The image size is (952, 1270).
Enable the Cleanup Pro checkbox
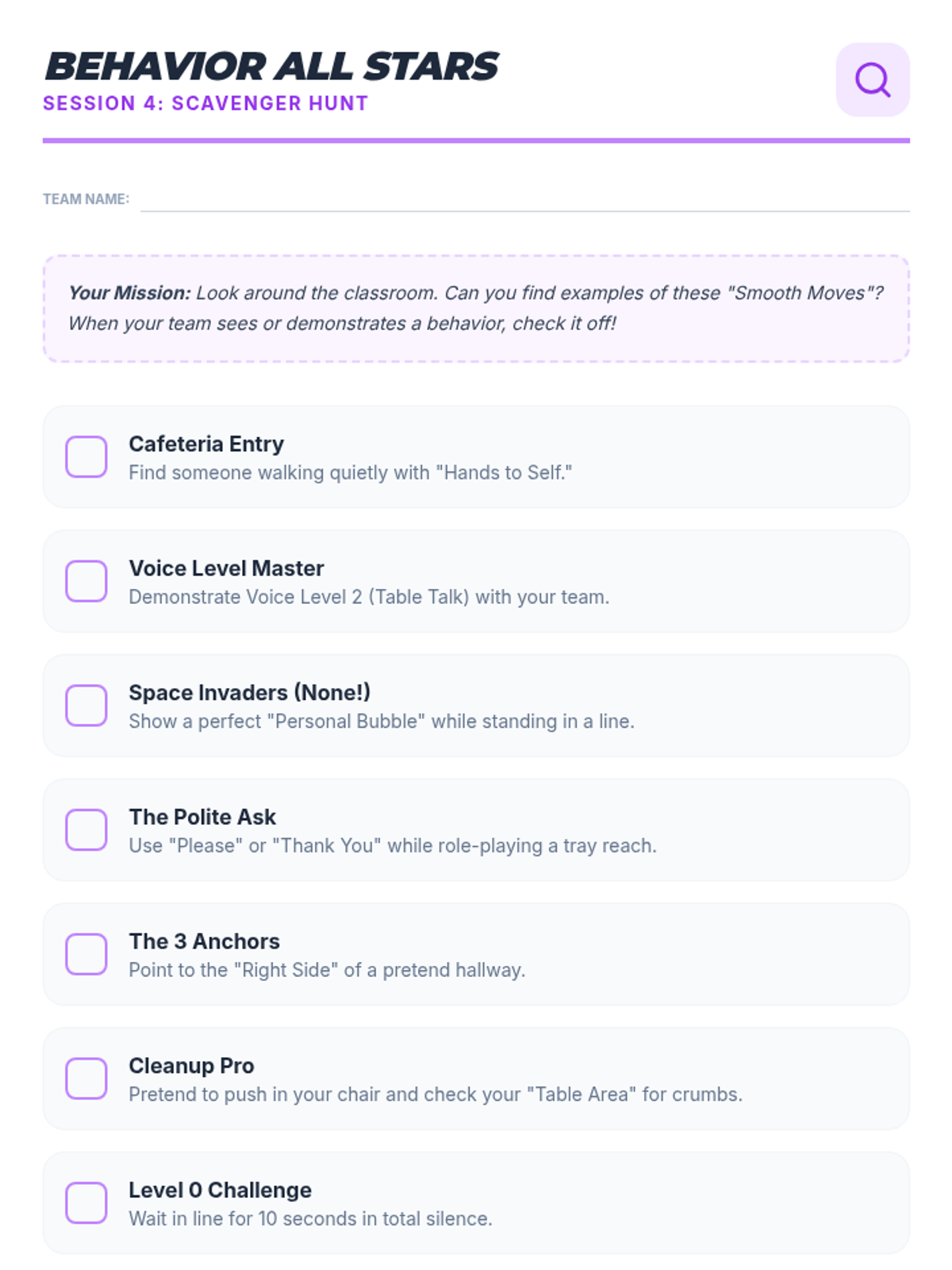tap(86, 1078)
